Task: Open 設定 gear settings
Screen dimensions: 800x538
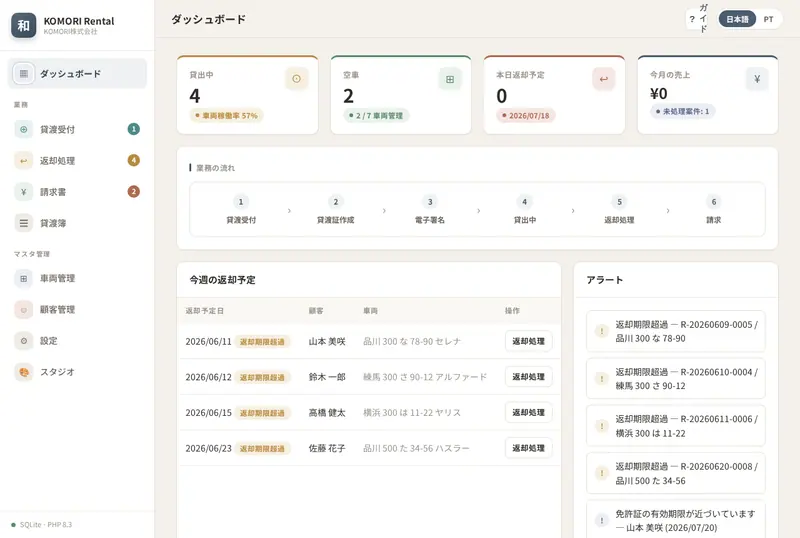Action: [77, 340]
